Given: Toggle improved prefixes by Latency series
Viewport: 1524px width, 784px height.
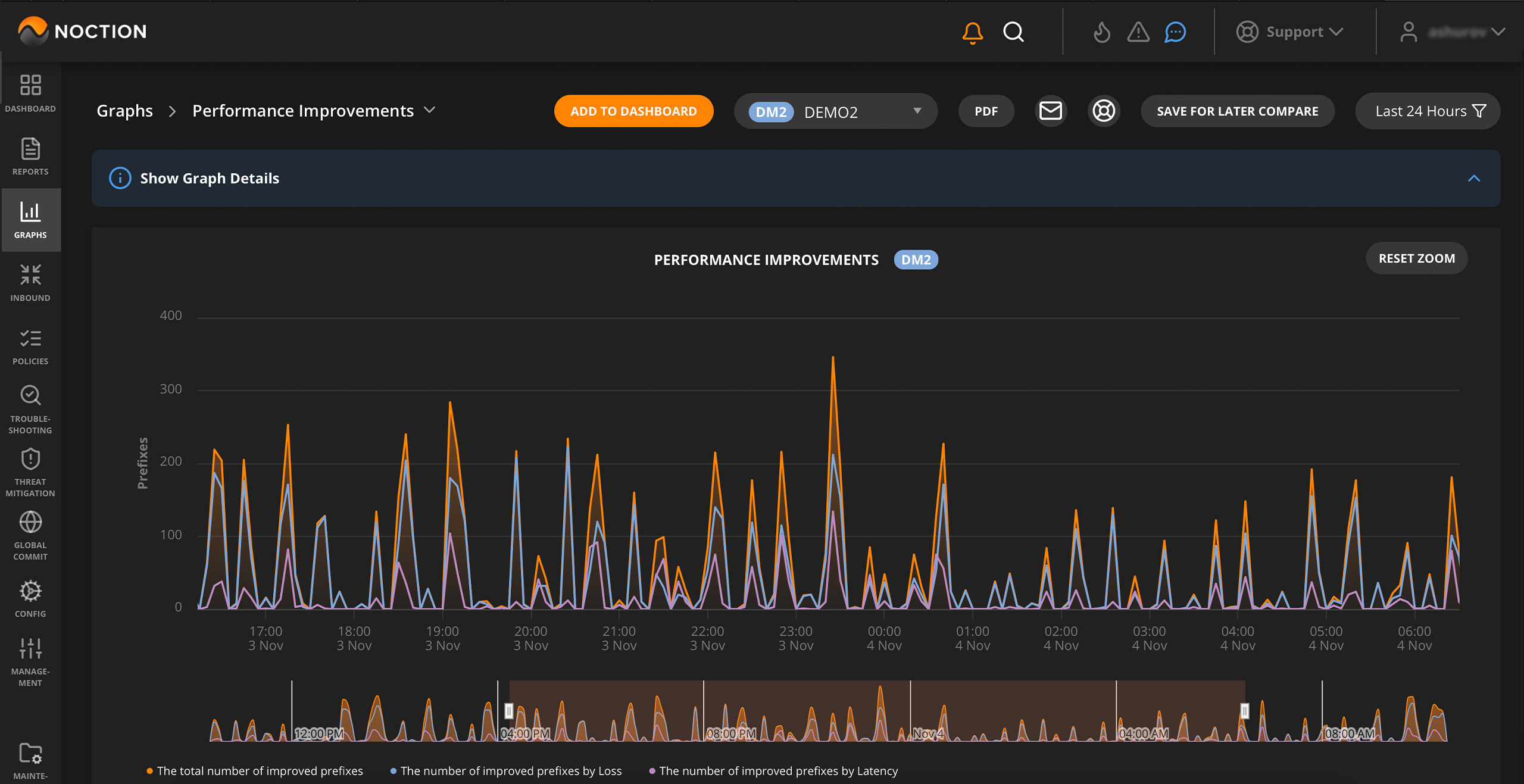Looking at the screenshot, I should click(778, 771).
